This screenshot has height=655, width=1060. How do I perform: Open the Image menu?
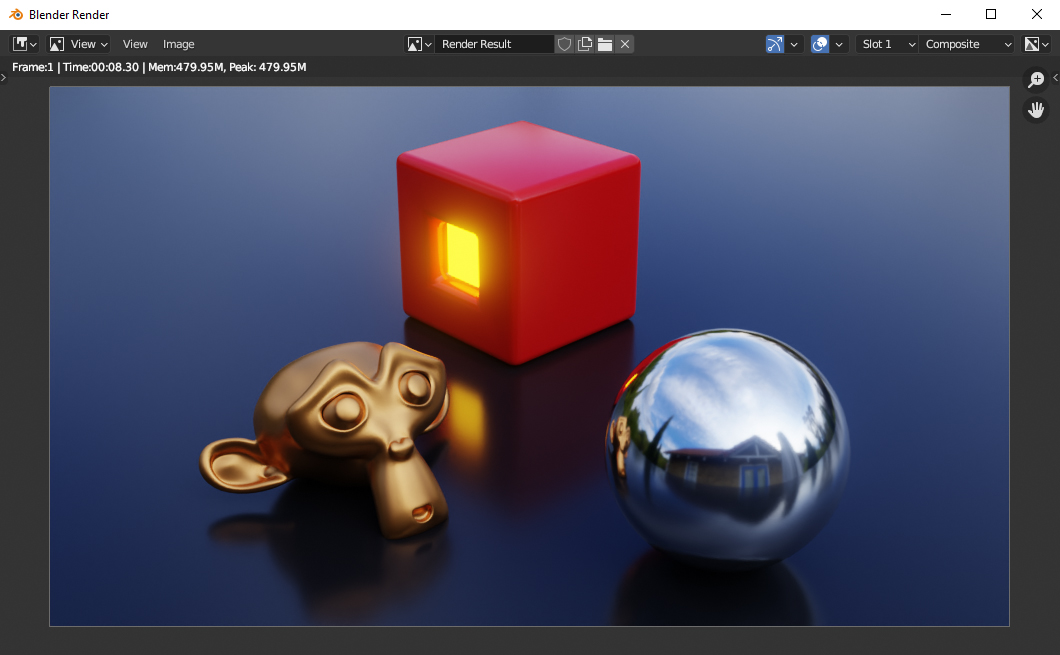point(178,43)
